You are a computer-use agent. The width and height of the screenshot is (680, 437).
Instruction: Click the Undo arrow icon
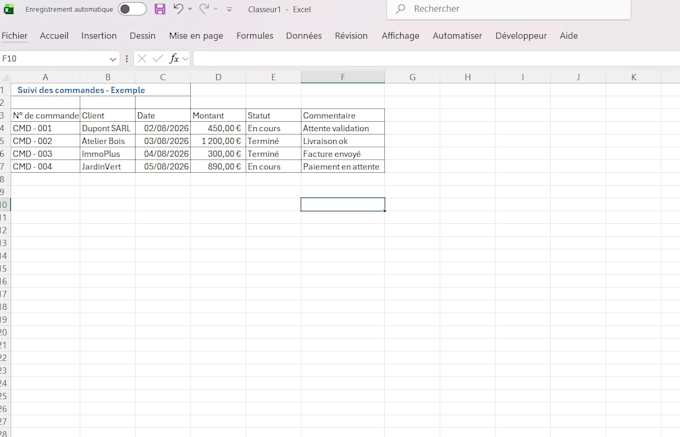[x=178, y=9]
